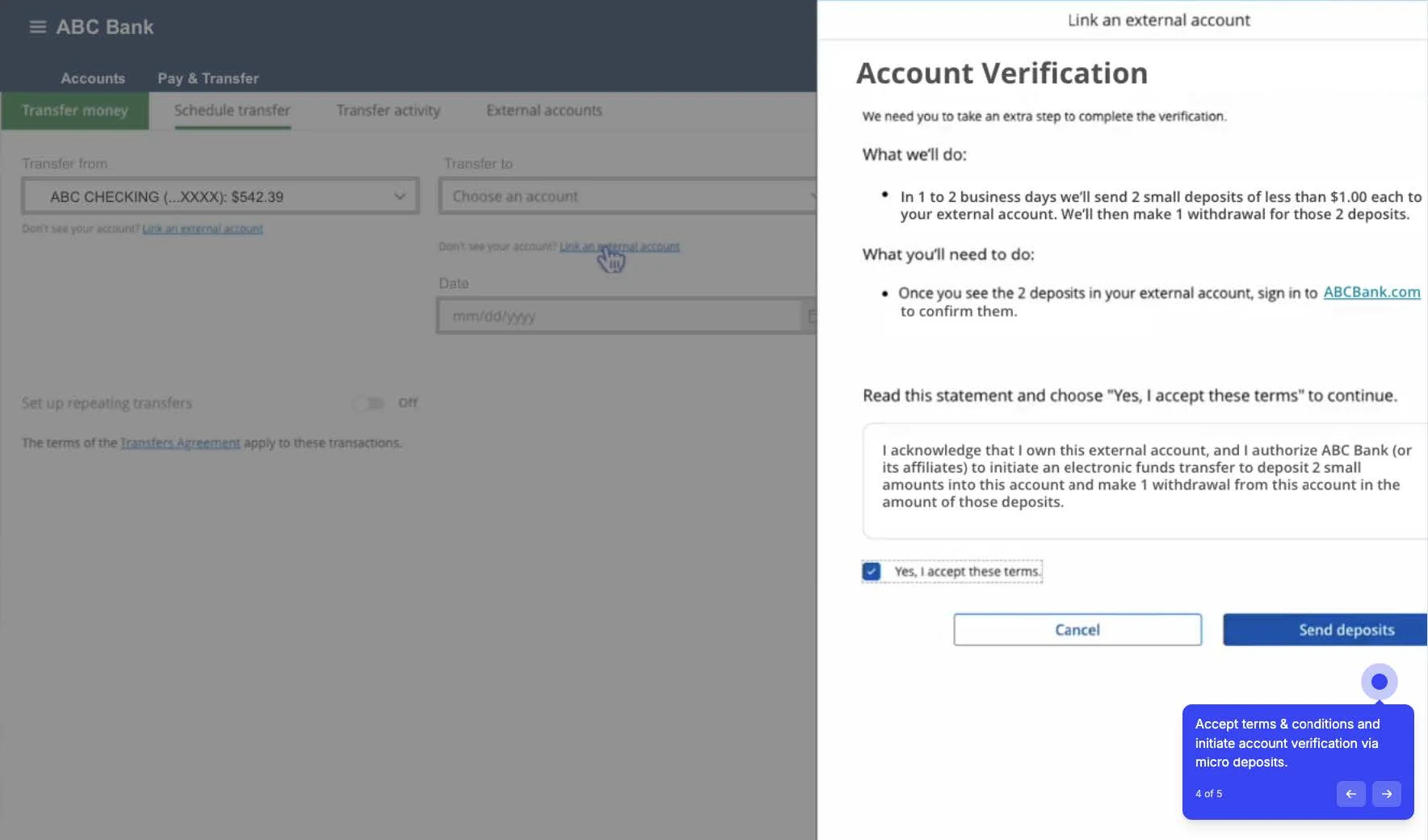Open the External accounts tab
The image size is (1428, 840).
click(544, 111)
